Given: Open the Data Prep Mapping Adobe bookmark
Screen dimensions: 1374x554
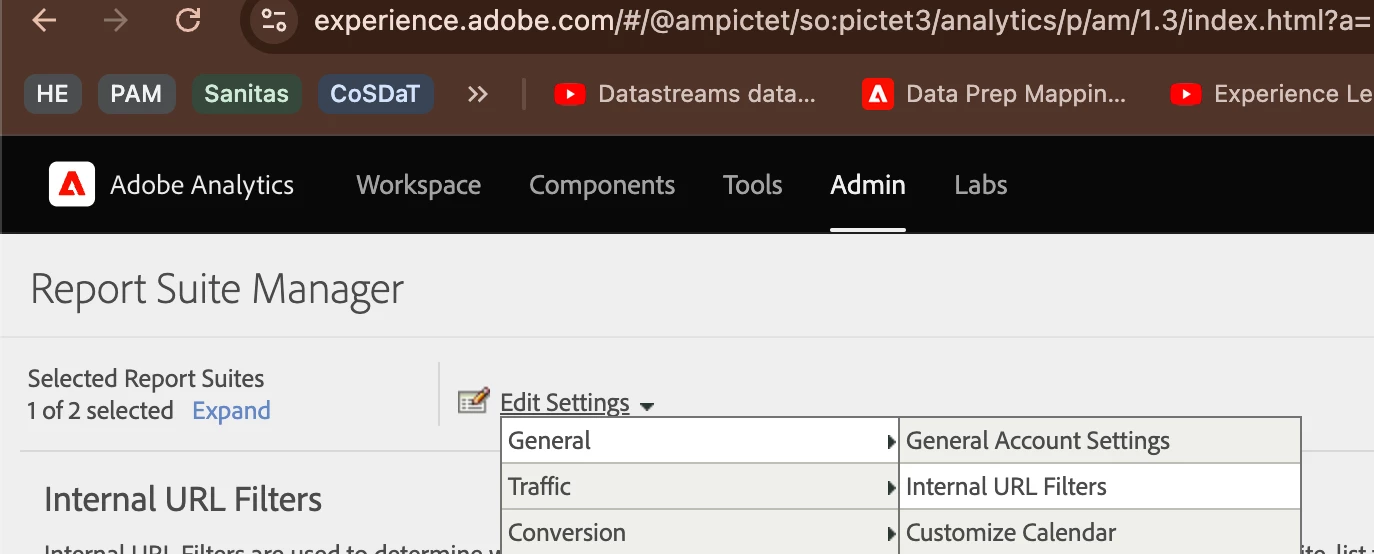Looking at the screenshot, I should pos(994,94).
